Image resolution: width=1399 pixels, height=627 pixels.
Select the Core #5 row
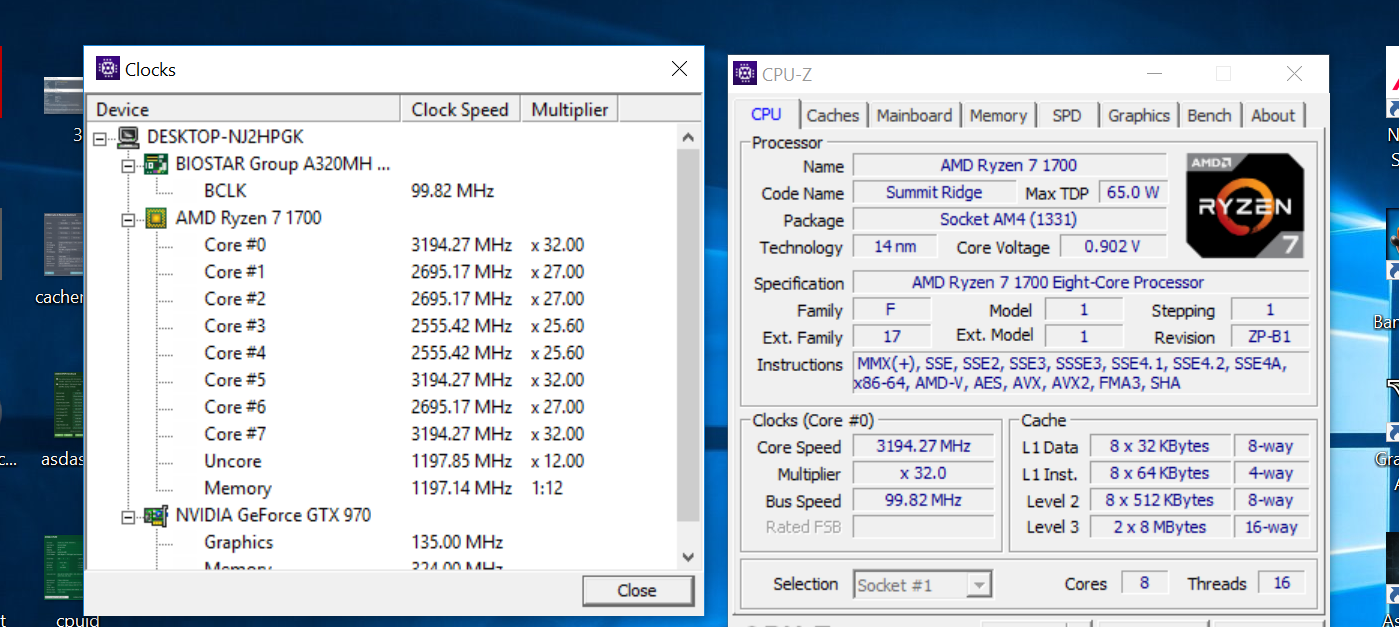(x=235, y=380)
